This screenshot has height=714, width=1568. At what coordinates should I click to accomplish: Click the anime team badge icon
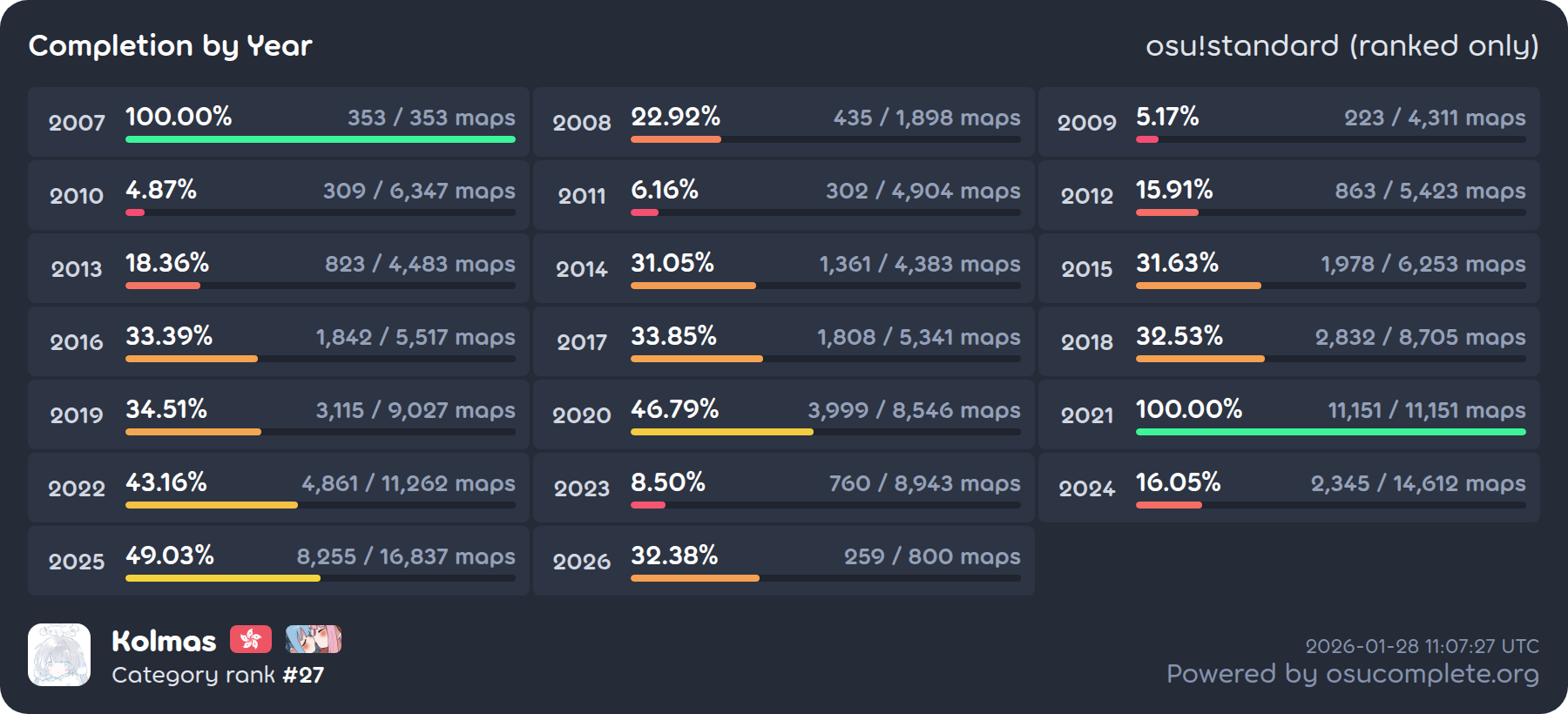coord(314,640)
